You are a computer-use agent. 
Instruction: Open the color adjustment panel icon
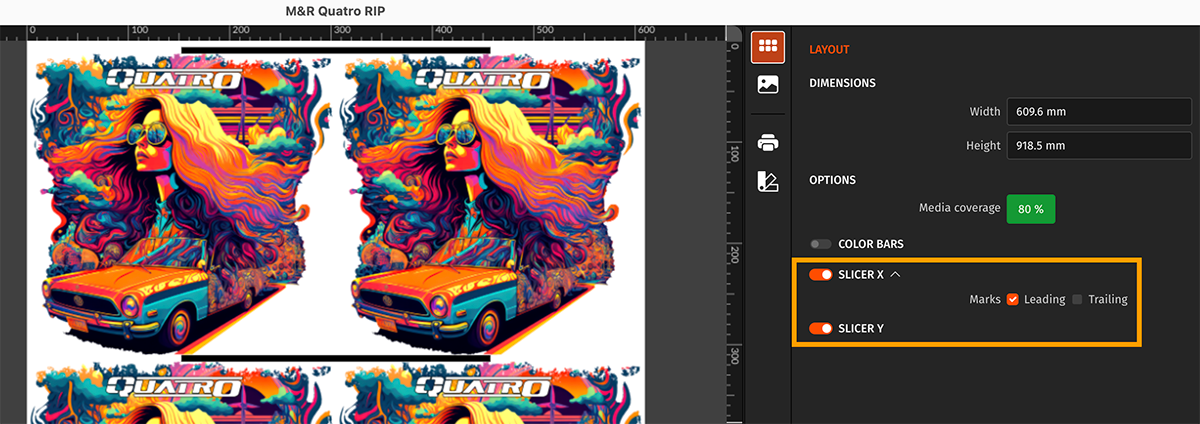pyautogui.click(x=768, y=181)
